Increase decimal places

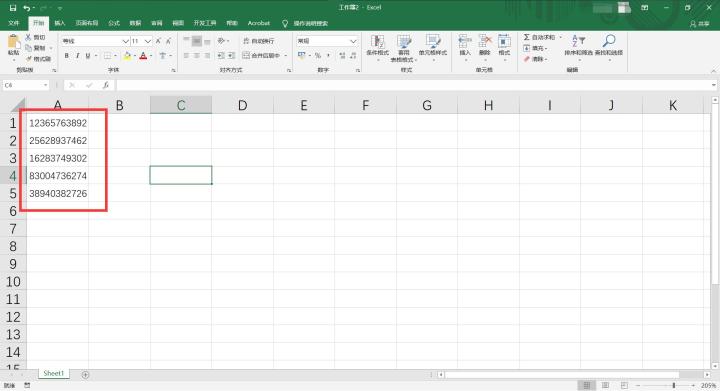[342, 56]
